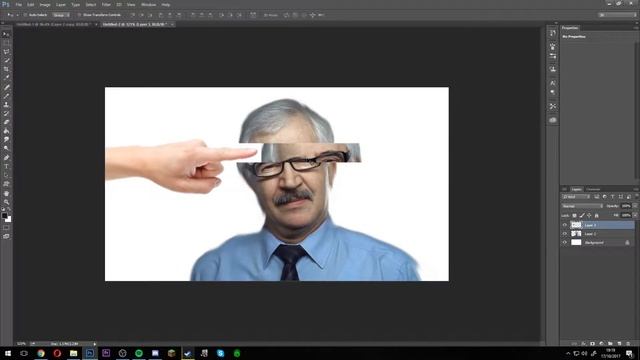Select the Brush tool
This screenshot has height=360, width=640.
tap(6, 96)
